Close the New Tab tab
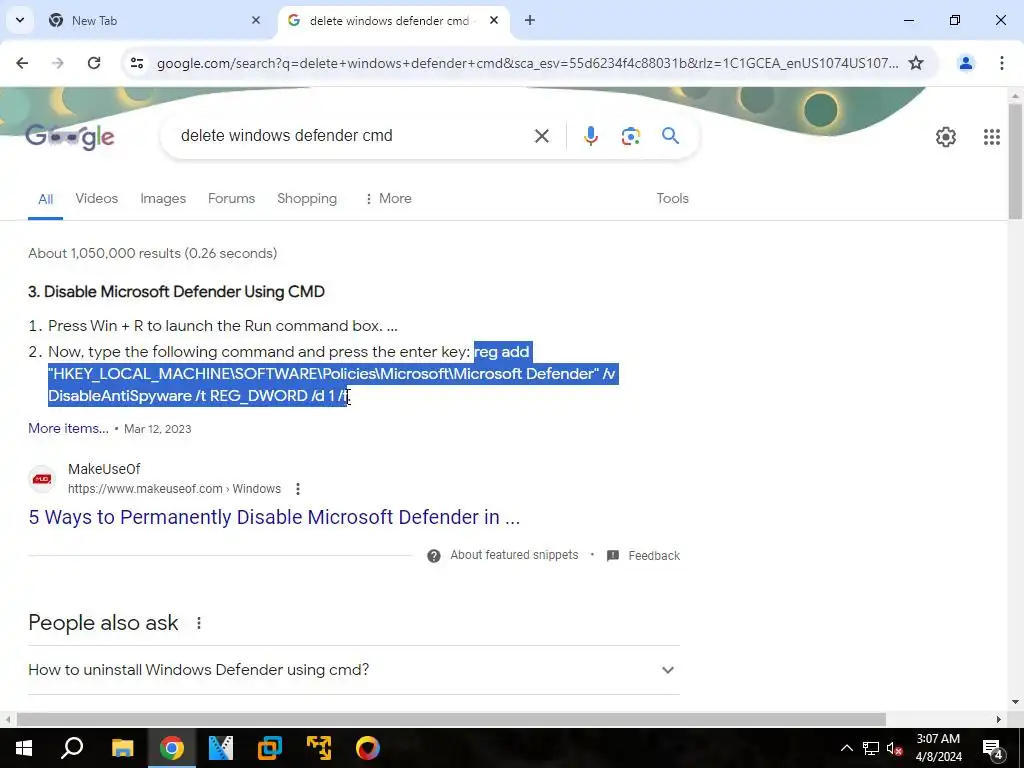Viewport: 1024px width, 768px height. tap(256, 20)
